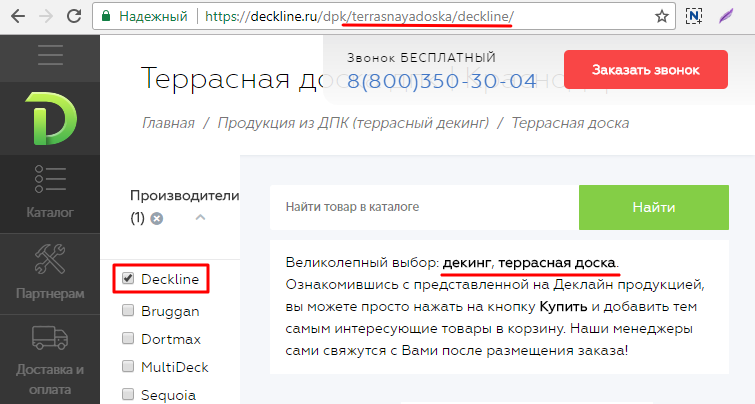Go to Главная breadcrumb link
Screen dimensions: 755x404
click(x=168, y=123)
